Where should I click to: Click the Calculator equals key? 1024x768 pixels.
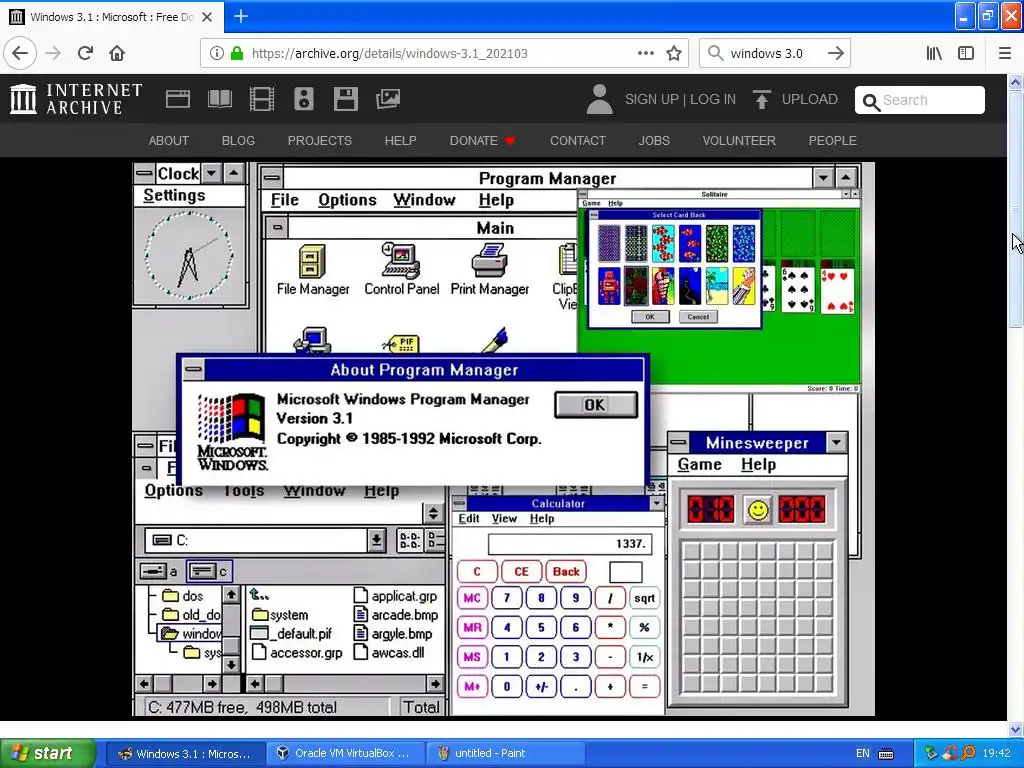pyautogui.click(x=644, y=686)
